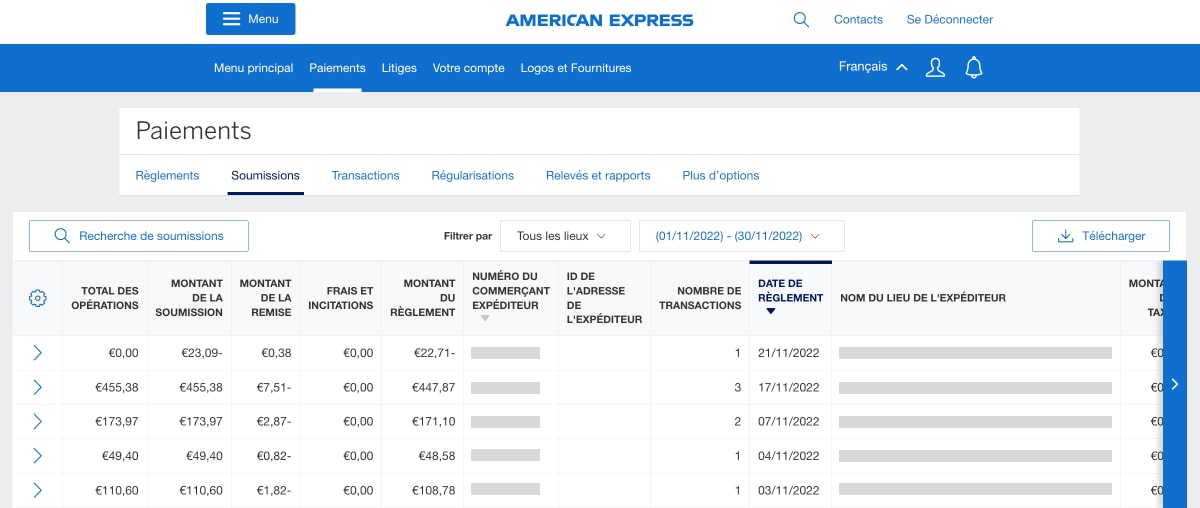The width and height of the screenshot is (1200, 508).
Task: Click the American Express logo
Action: click(599, 20)
